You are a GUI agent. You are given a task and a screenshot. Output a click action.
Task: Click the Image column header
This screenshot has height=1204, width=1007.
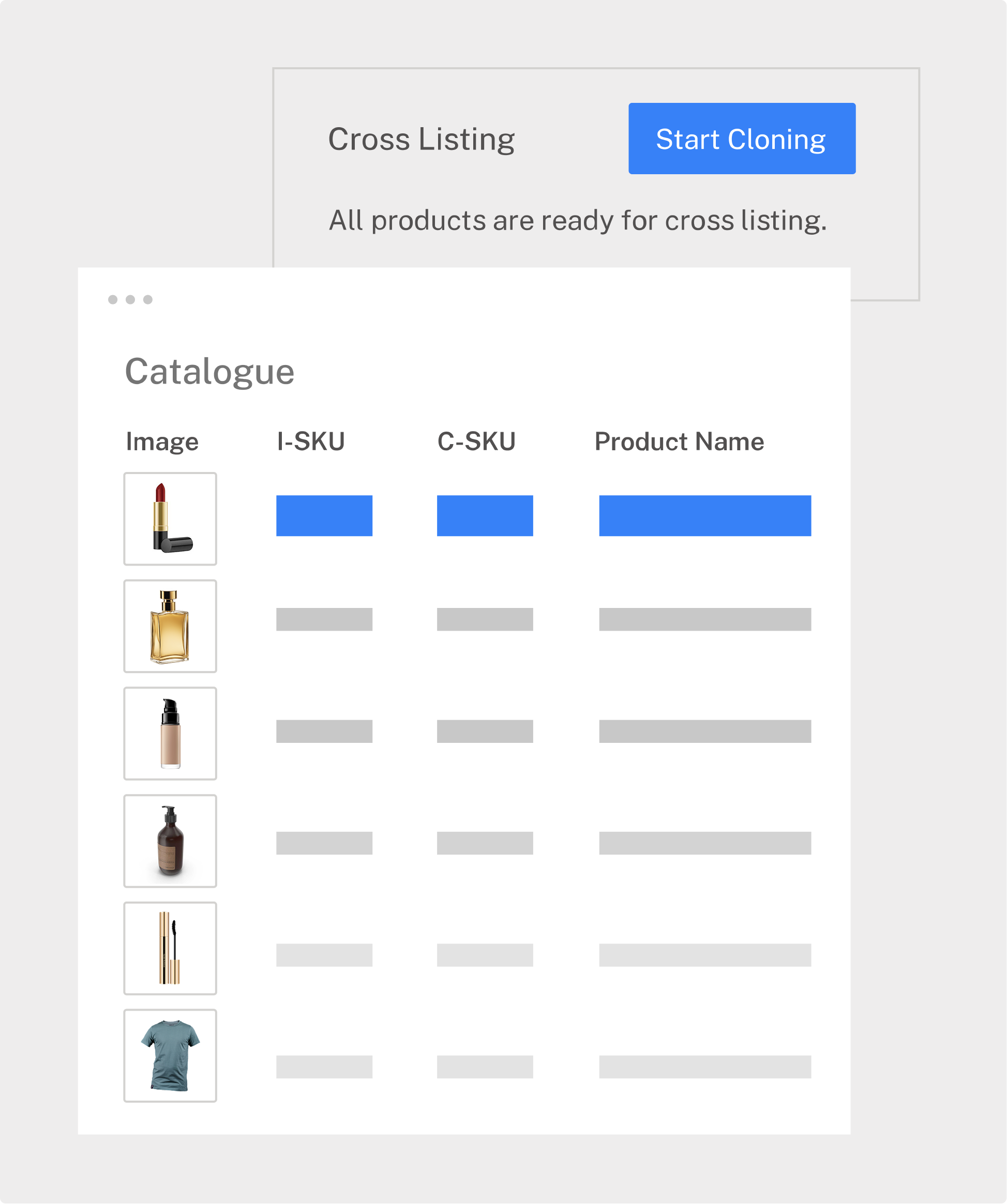click(162, 441)
